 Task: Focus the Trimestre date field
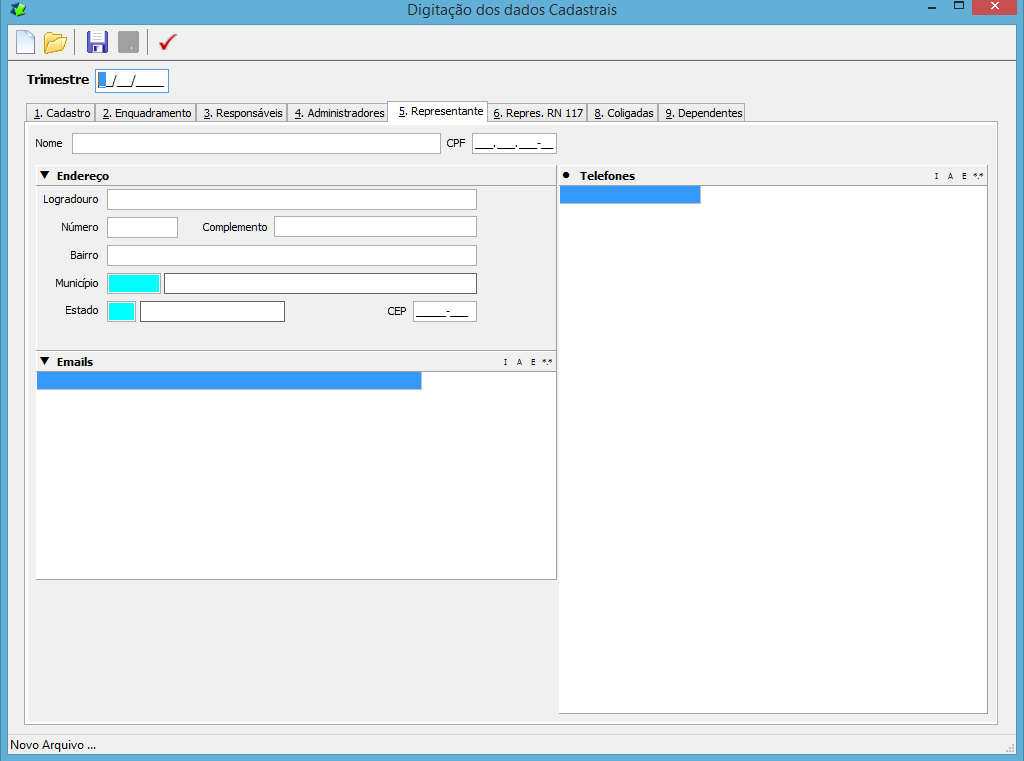[x=132, y=80]
